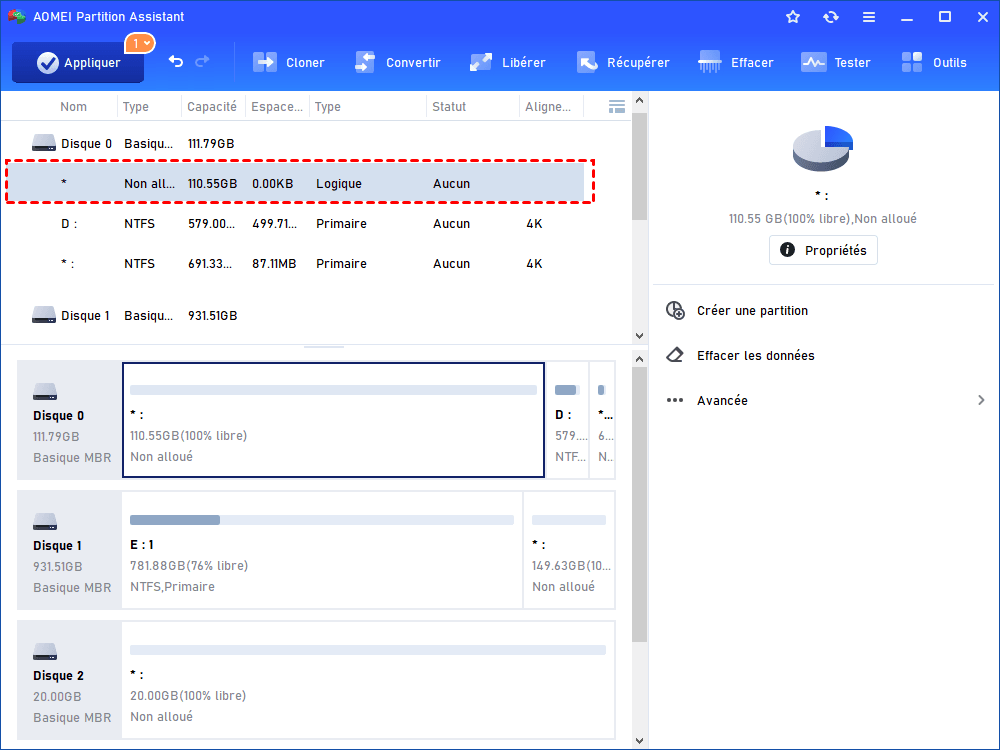Click the star favorite icon in title bar
Viewport: 1000px width, 750px height.
(793, 17)
